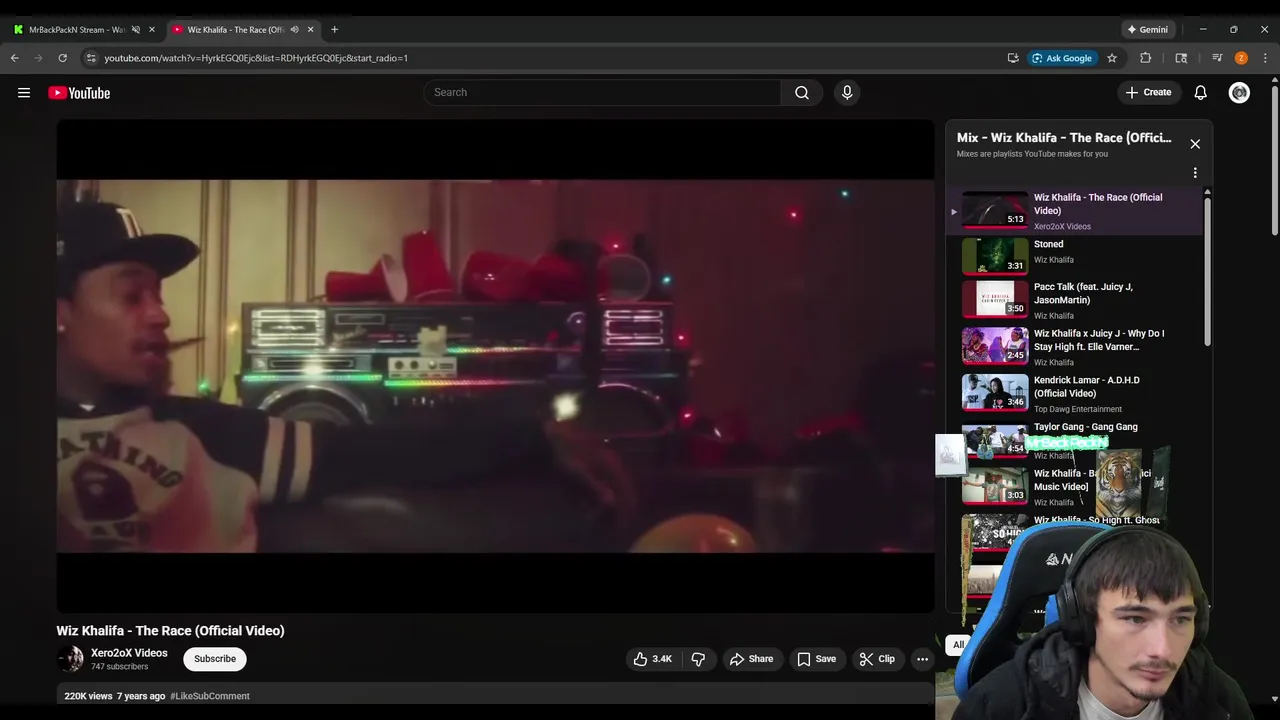Like the video with thumbs up

[x=651, y=659]
